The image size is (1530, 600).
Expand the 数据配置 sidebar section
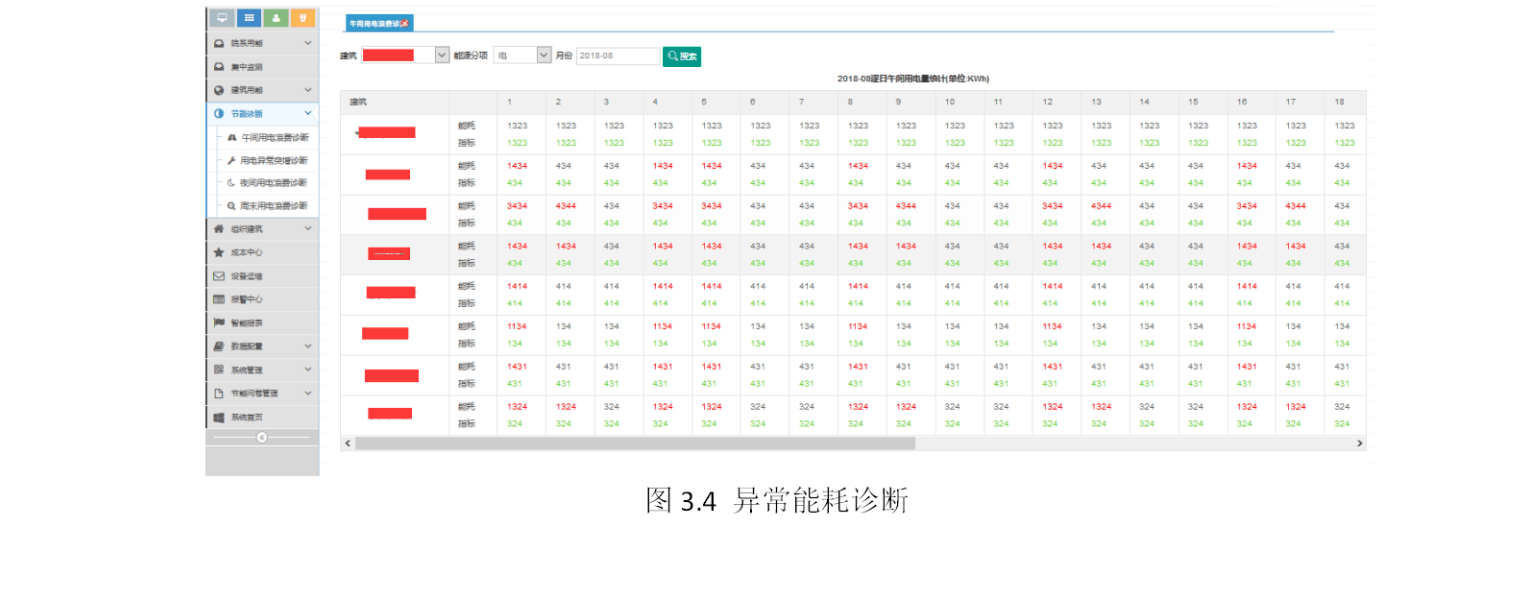[263, 346]
